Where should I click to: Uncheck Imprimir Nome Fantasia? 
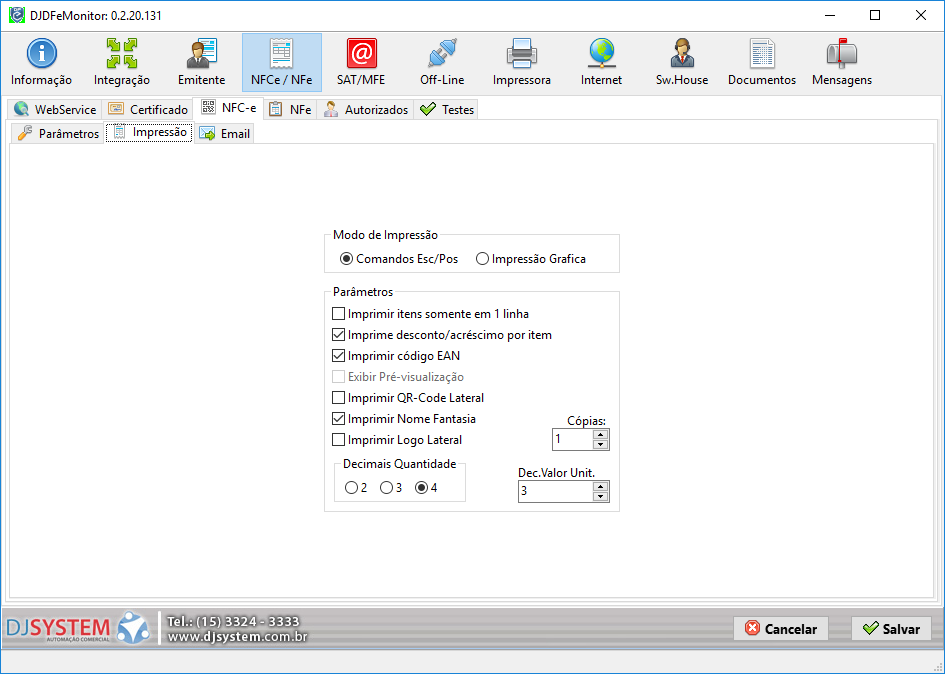point(404,418)
